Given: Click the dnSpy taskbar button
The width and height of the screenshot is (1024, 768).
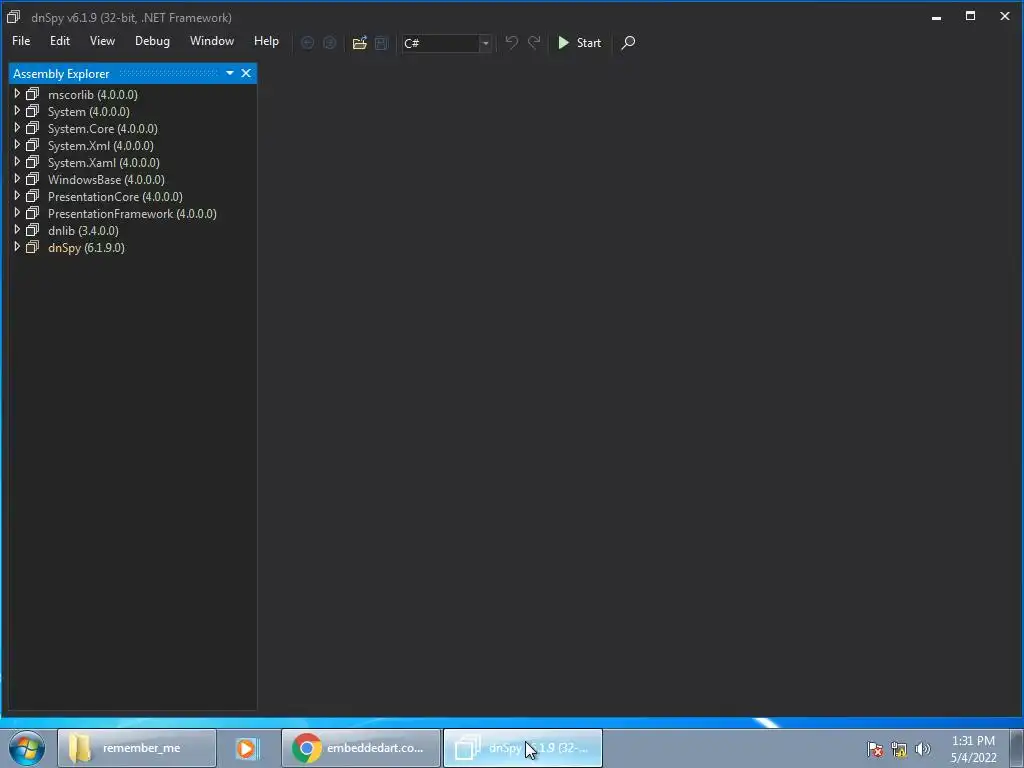Looking at the screenshot, I should click(522, 748).
